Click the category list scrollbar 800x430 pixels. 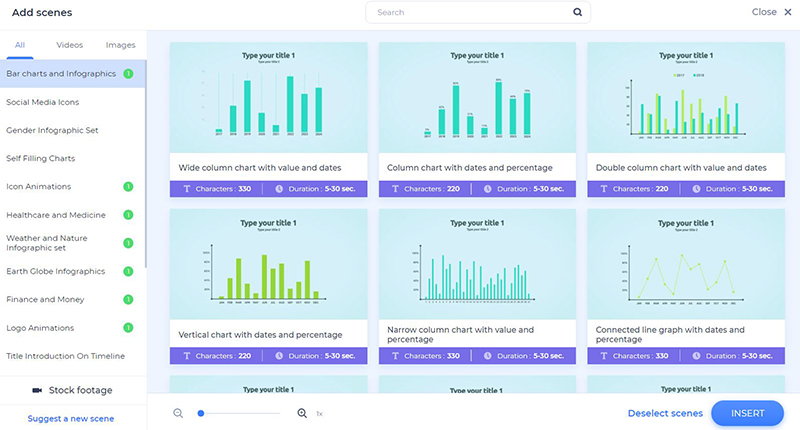click(146, 163)
